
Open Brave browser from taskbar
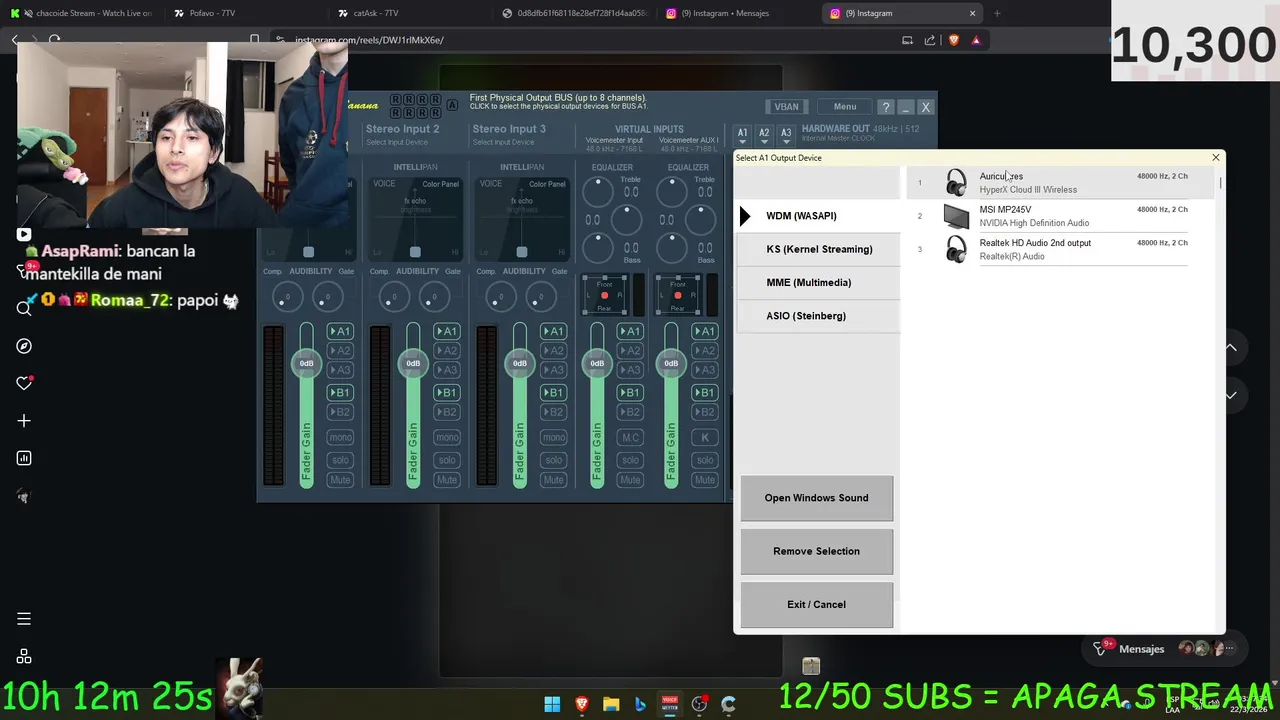(x=581, y=704)
